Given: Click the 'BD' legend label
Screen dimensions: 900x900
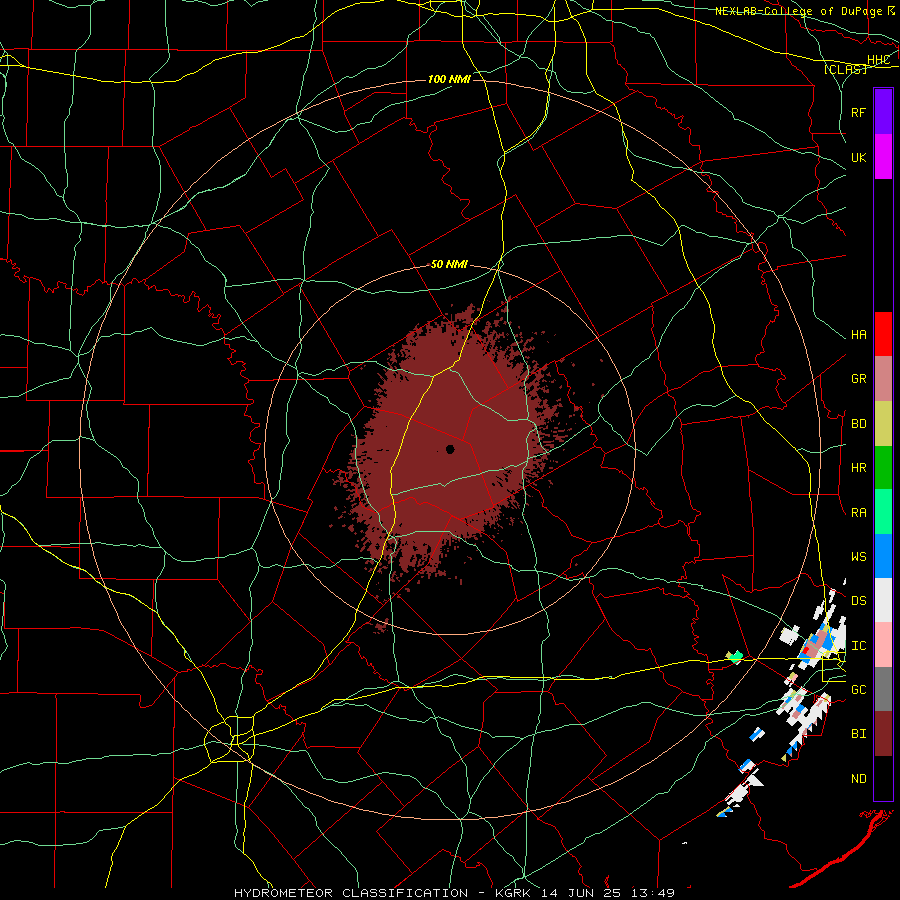Looking at the screenshot, I should coord(859,424).
